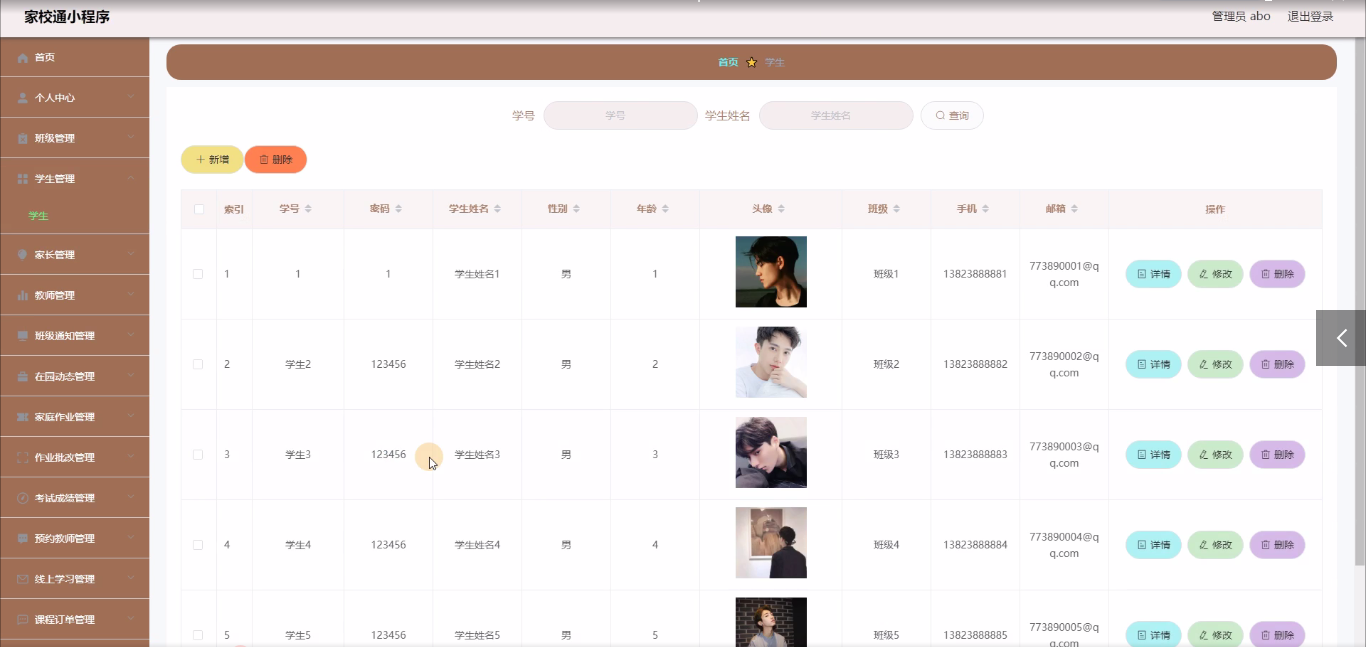Viewport: 1366px width, 647px height.
Task: Click the star icon in breadcrumb bar
Action: [x=752, y=62]
